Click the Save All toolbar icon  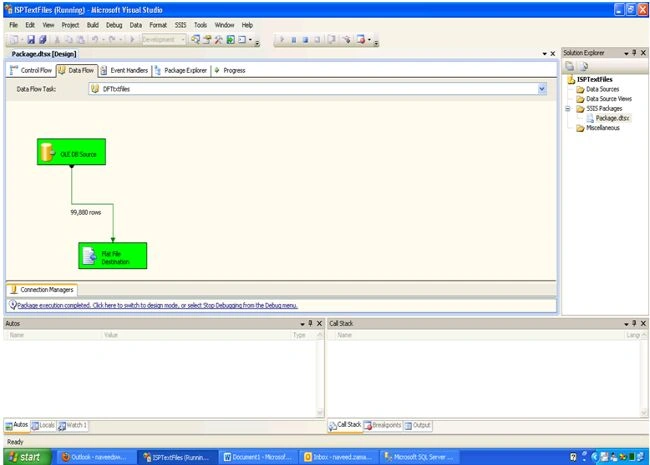click(43, 39)
